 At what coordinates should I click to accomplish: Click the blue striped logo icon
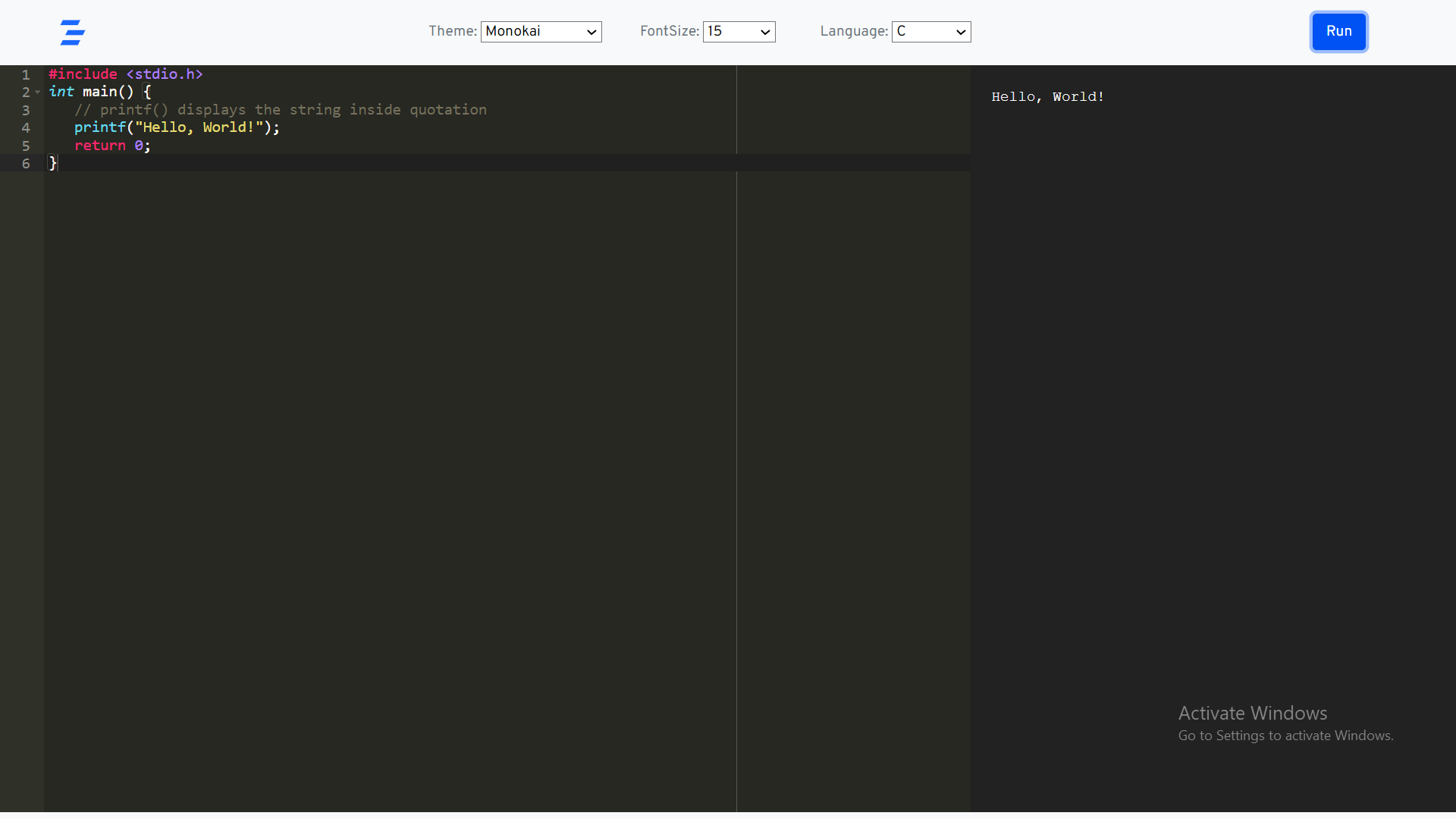[73, 33]
